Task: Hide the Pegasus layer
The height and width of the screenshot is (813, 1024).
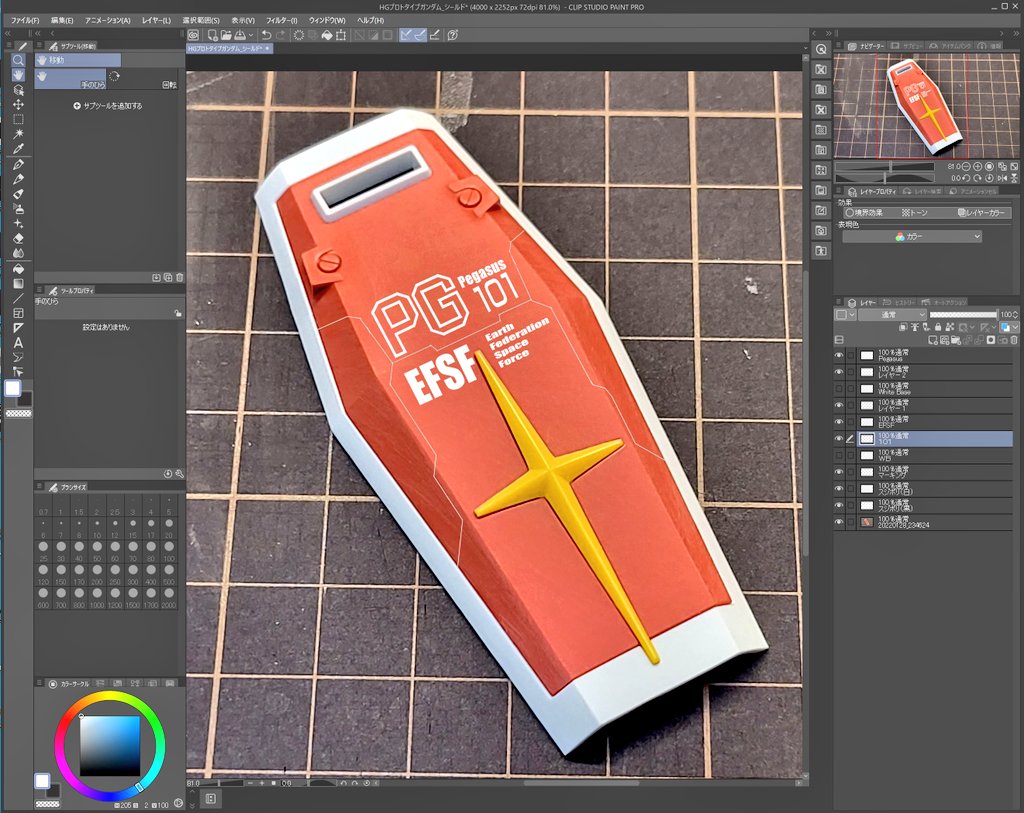Action: (839, 355)
